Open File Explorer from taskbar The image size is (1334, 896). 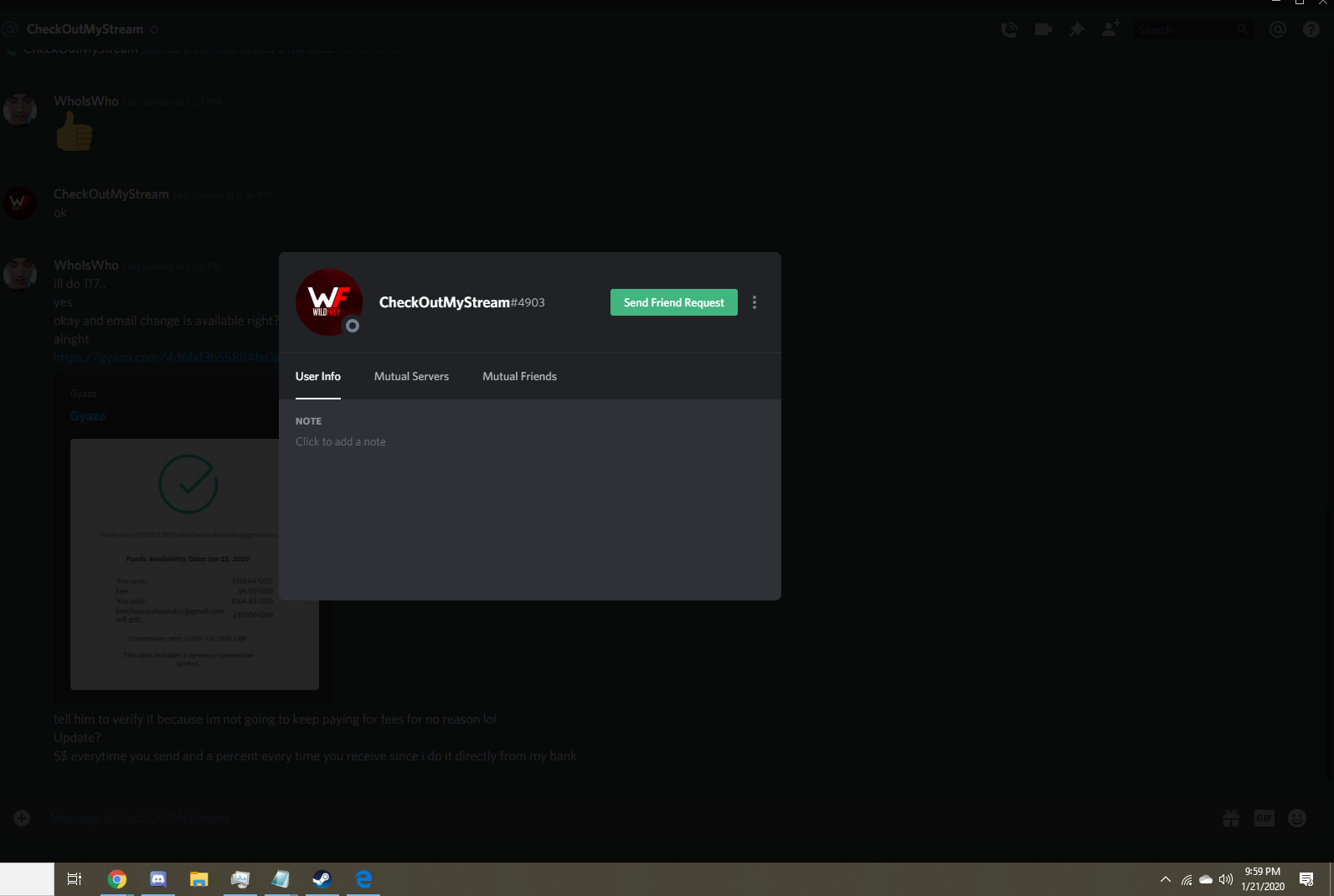198,879
